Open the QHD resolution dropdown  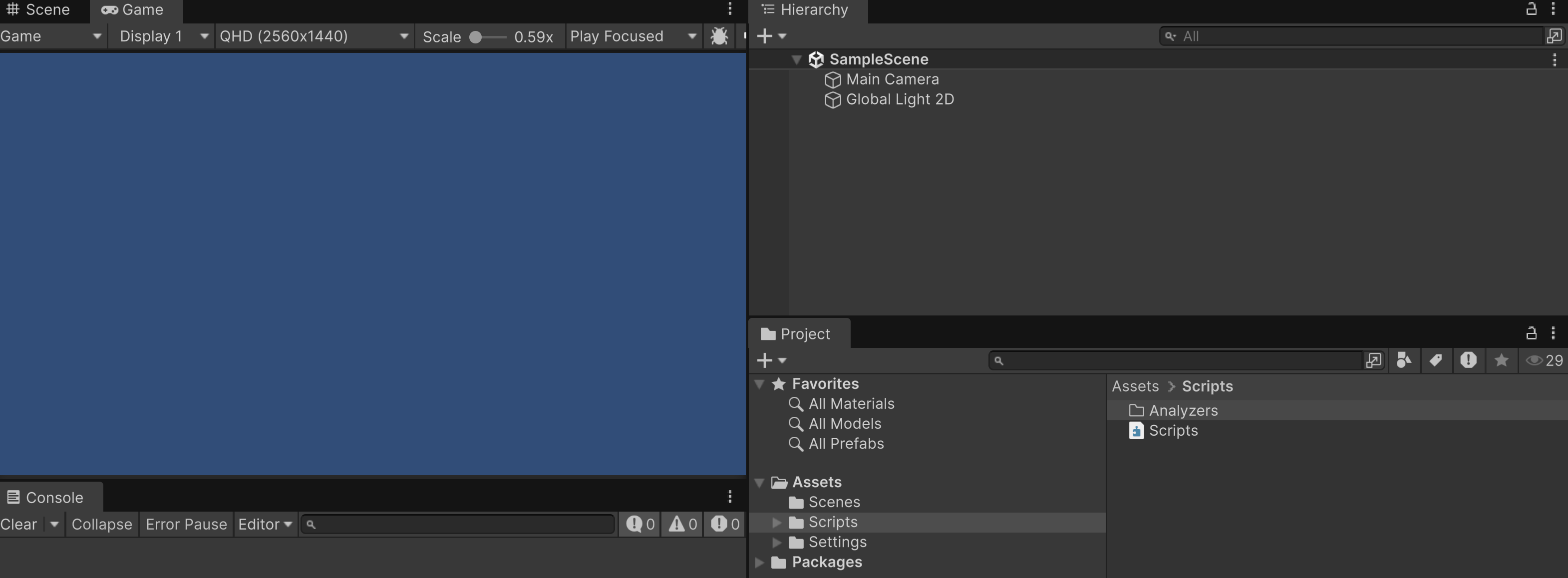(x=314, y=36)
